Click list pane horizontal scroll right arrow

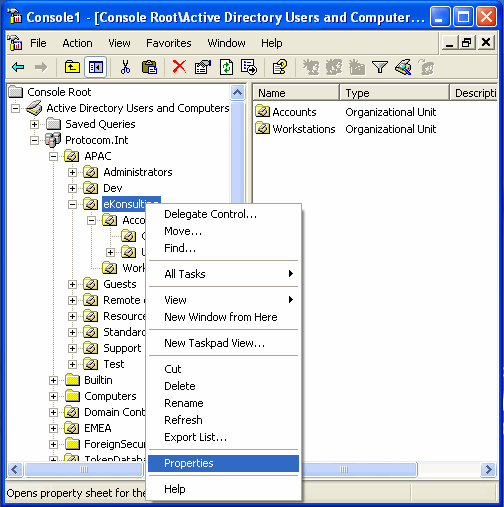489,470
